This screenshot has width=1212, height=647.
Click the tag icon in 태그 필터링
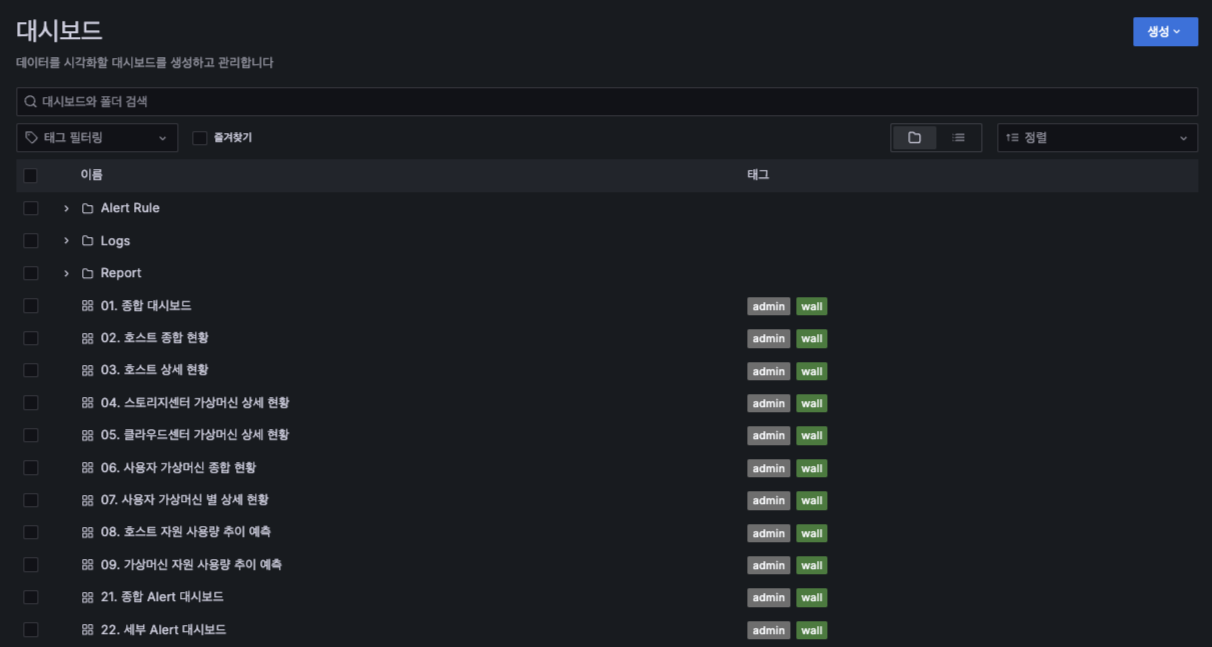coord(32,138)
